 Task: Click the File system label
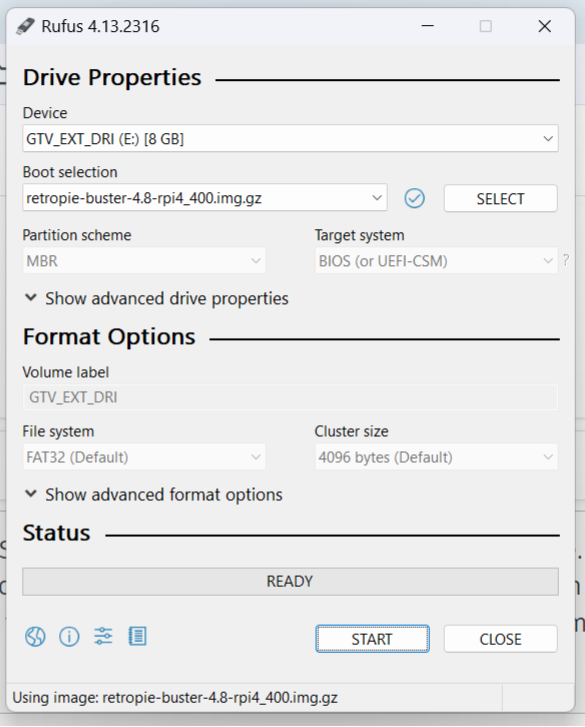pos(58,432)
